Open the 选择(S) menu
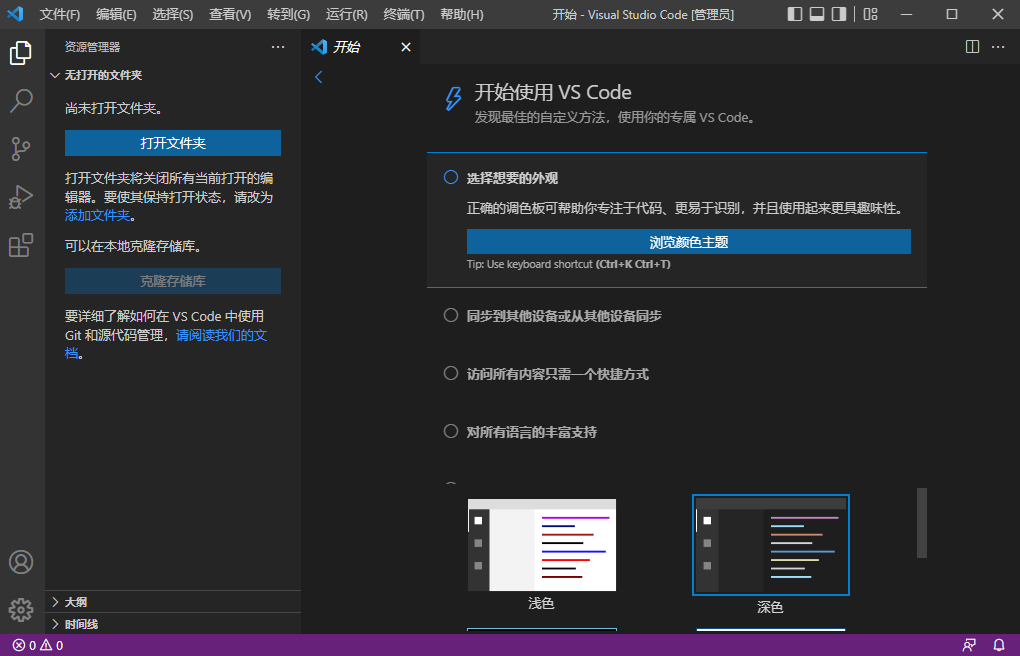Image resolution: width=1020 pixels, height=656 pixels. click(x=172, y=14)
